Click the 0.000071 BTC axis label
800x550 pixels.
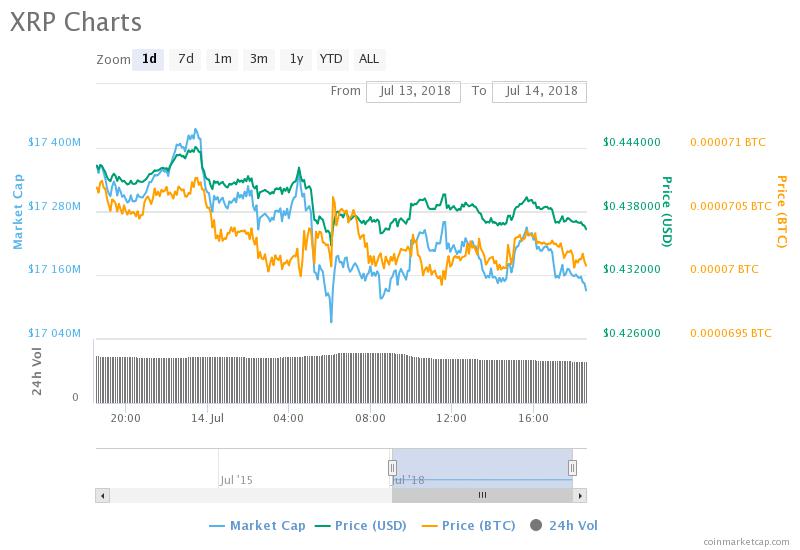click(x=728, y=142)
